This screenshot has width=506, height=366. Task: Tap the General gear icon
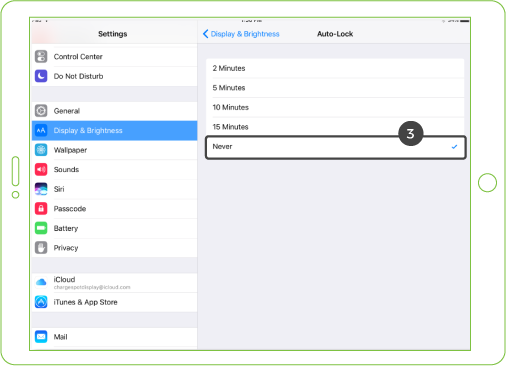pos(41,111)
